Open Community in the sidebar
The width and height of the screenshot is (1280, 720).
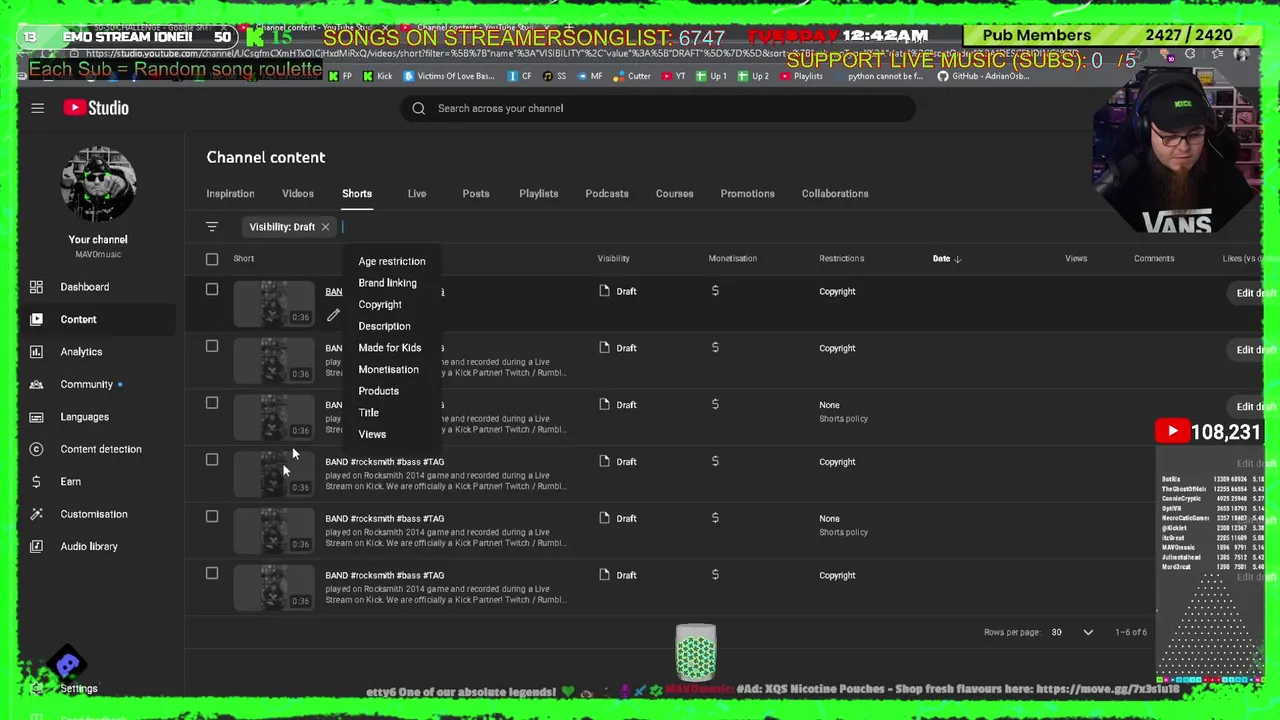[86, 384]
